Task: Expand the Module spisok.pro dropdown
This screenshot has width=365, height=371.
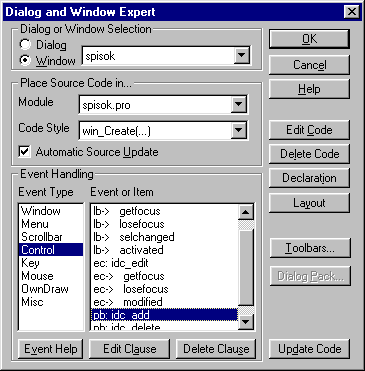Action: (239, 104)
